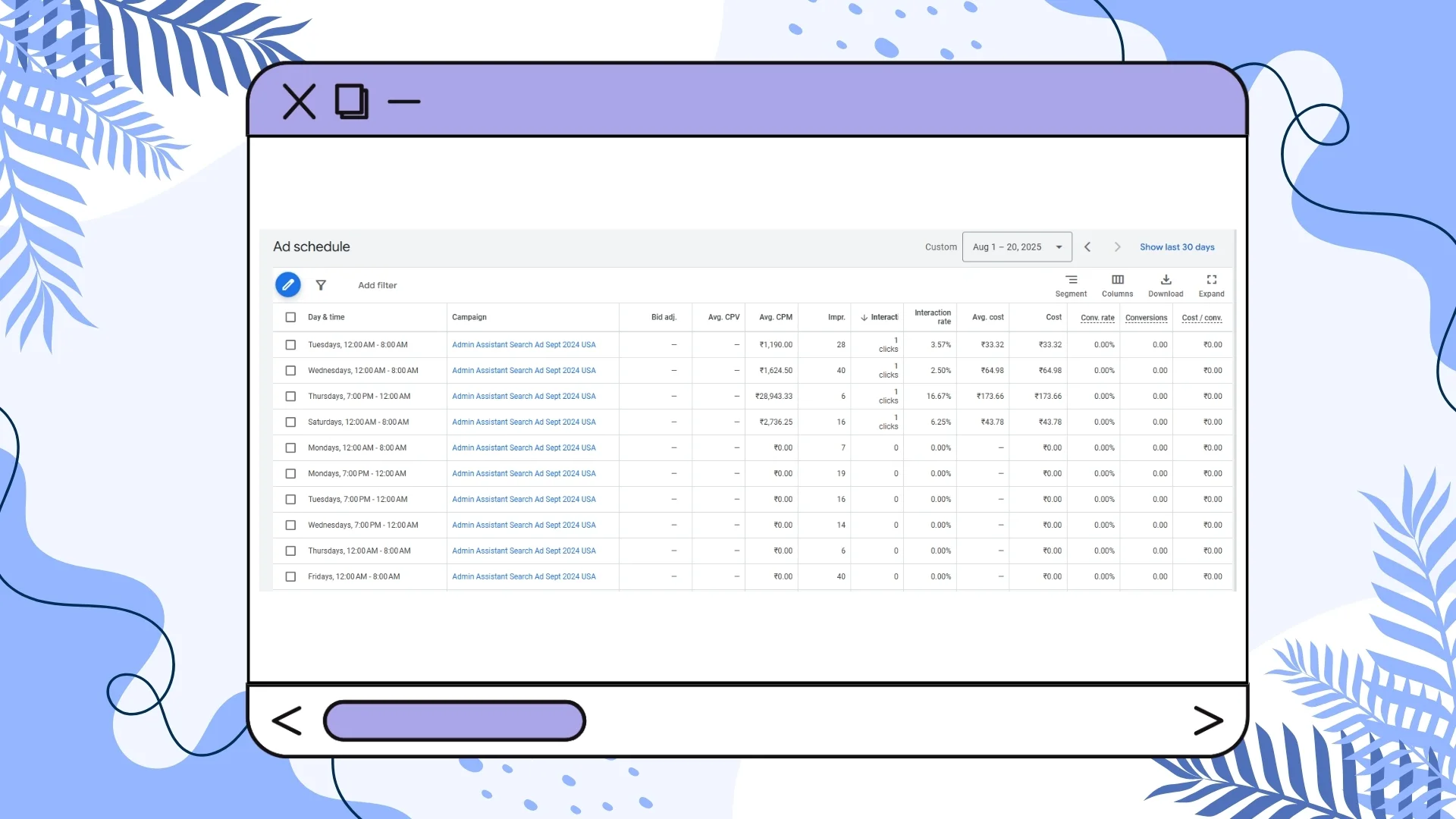This screenshot has height=819, width=1456.
Task: Open campaign link in Saturdays 12:00 AM row
Action: (524, 422)
